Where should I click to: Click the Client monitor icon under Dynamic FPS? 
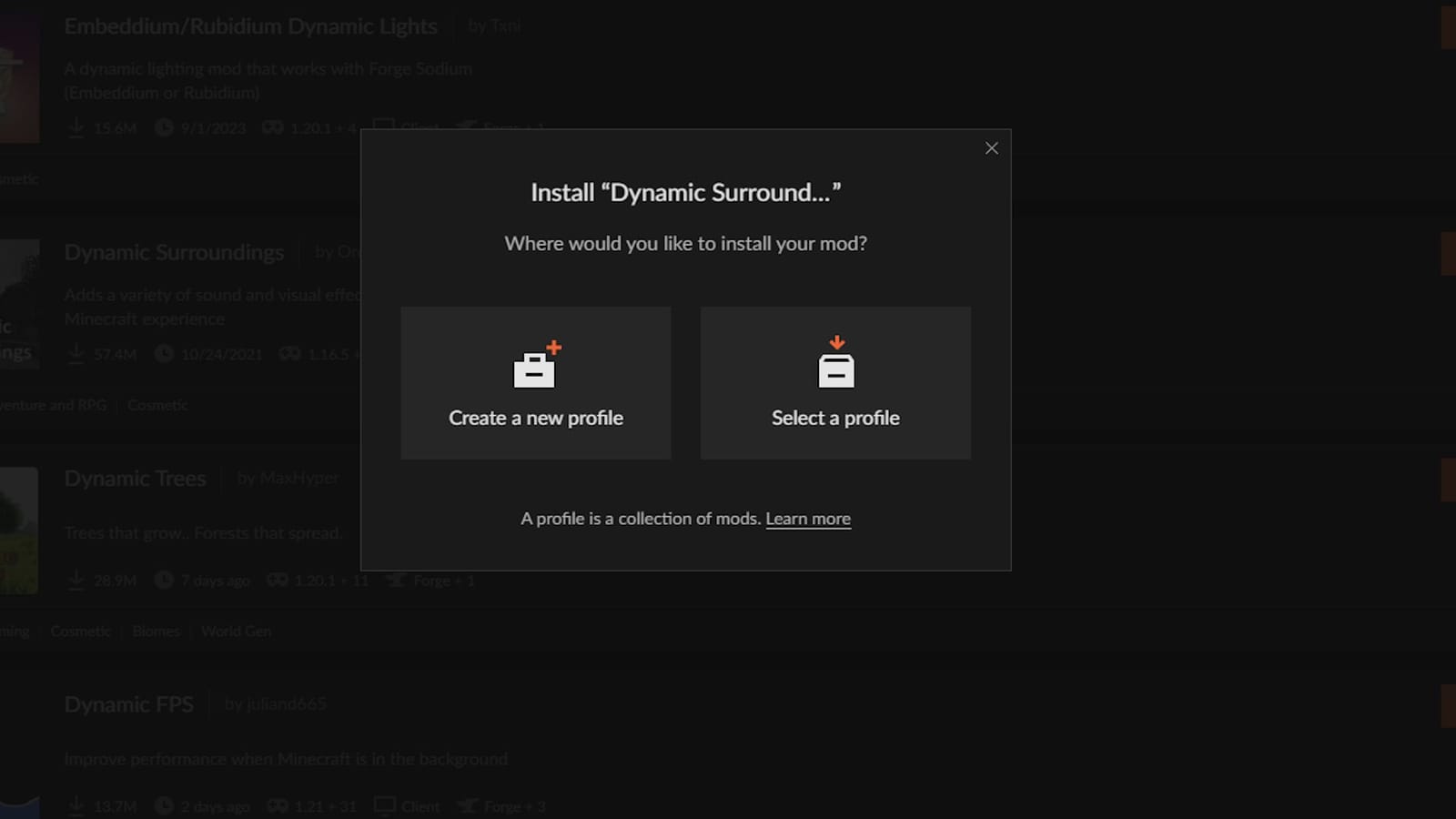pyautogui.click(x=385, y=806)
